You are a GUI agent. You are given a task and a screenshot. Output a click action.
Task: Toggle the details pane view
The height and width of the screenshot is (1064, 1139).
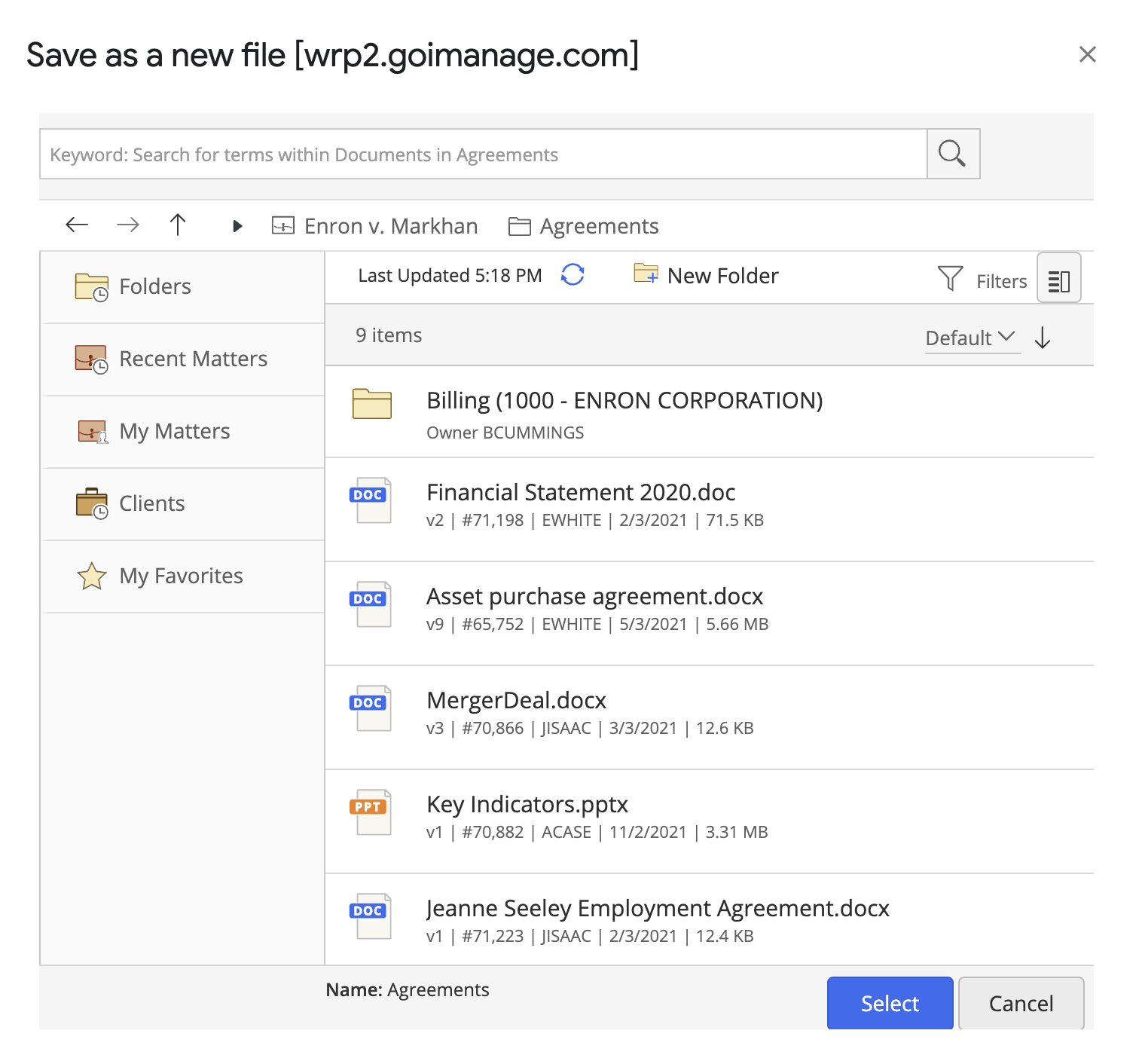[1058, 279]
